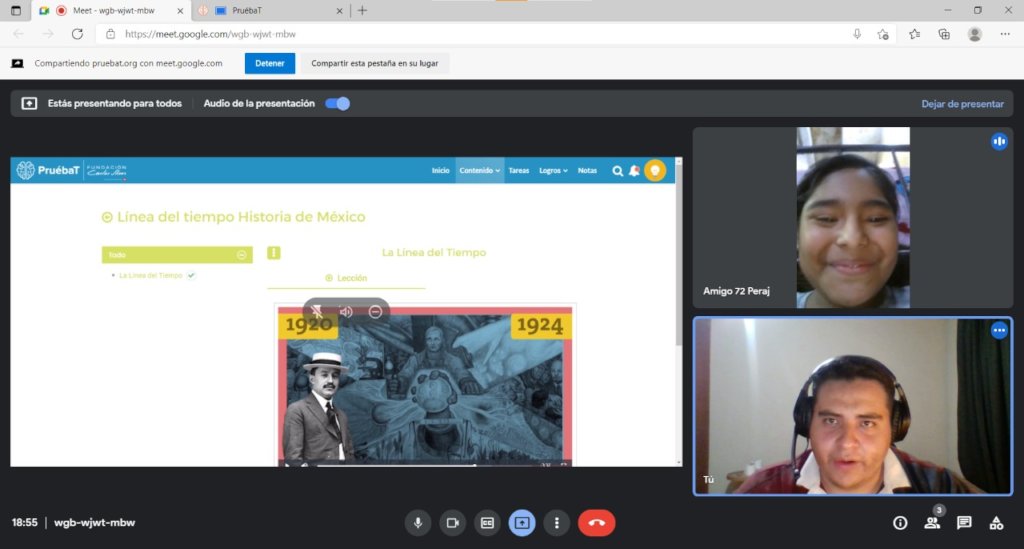Close the Meet browser tab
Viewport: 1024px width, 549px height.
pos(180,10)
